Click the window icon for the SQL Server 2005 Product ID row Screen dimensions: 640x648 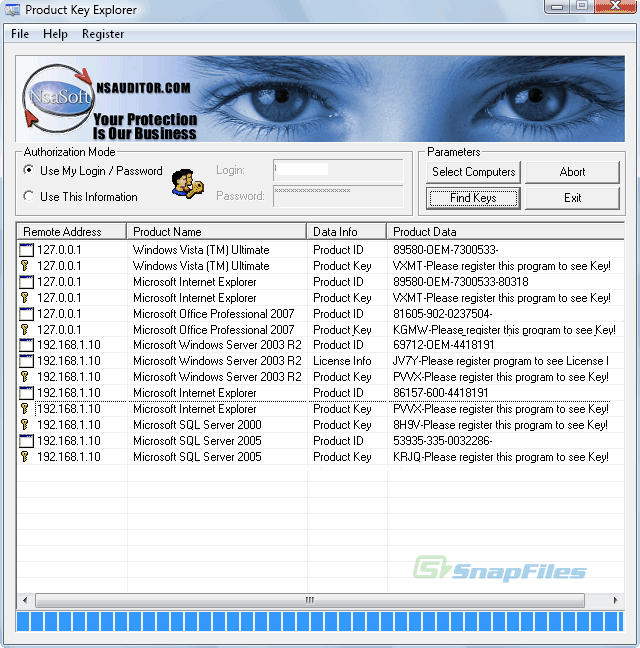click(x=26, y=441)
